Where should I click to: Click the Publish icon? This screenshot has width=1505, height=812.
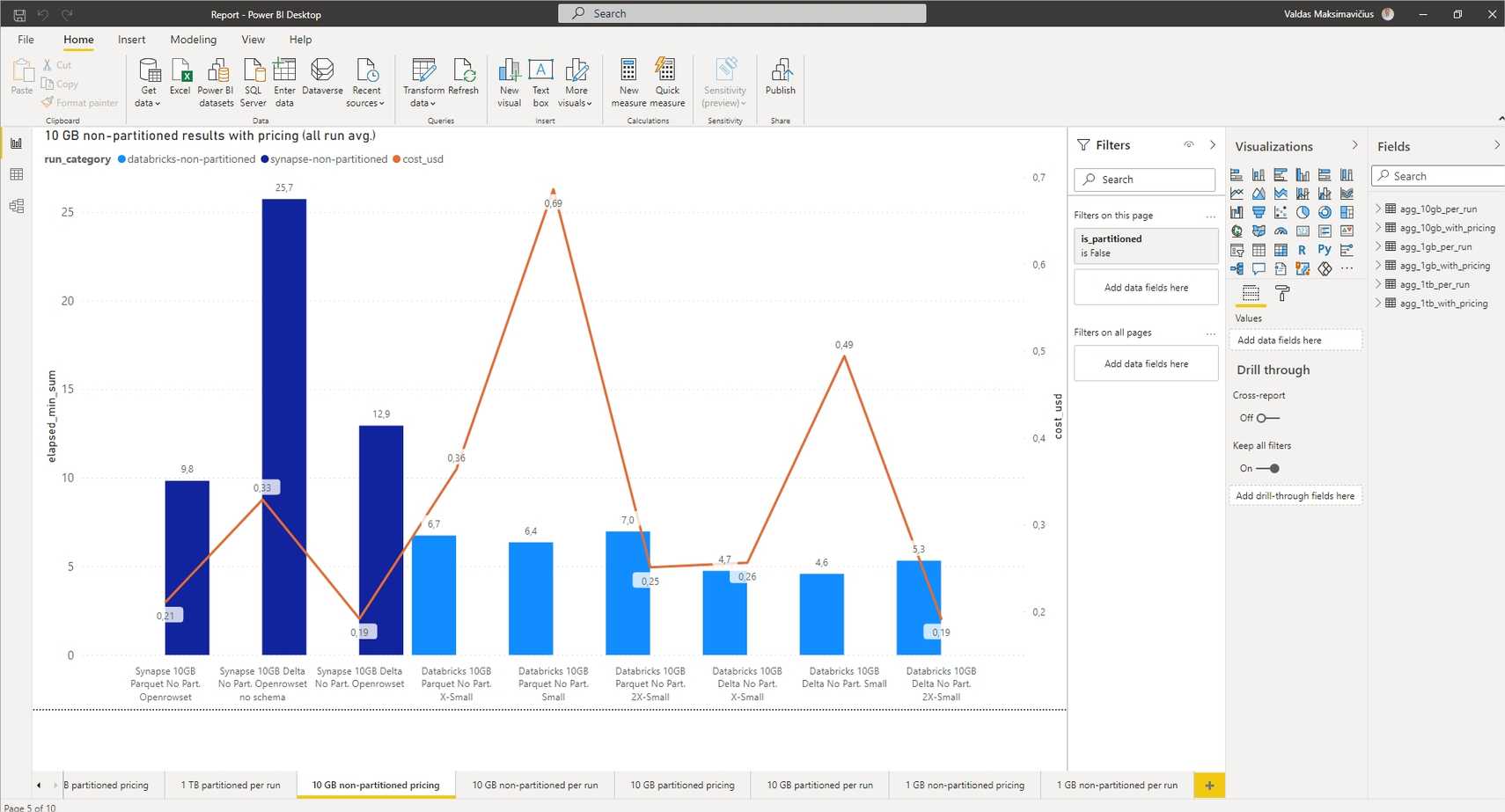pyautogui.click(x=781, y=79)
